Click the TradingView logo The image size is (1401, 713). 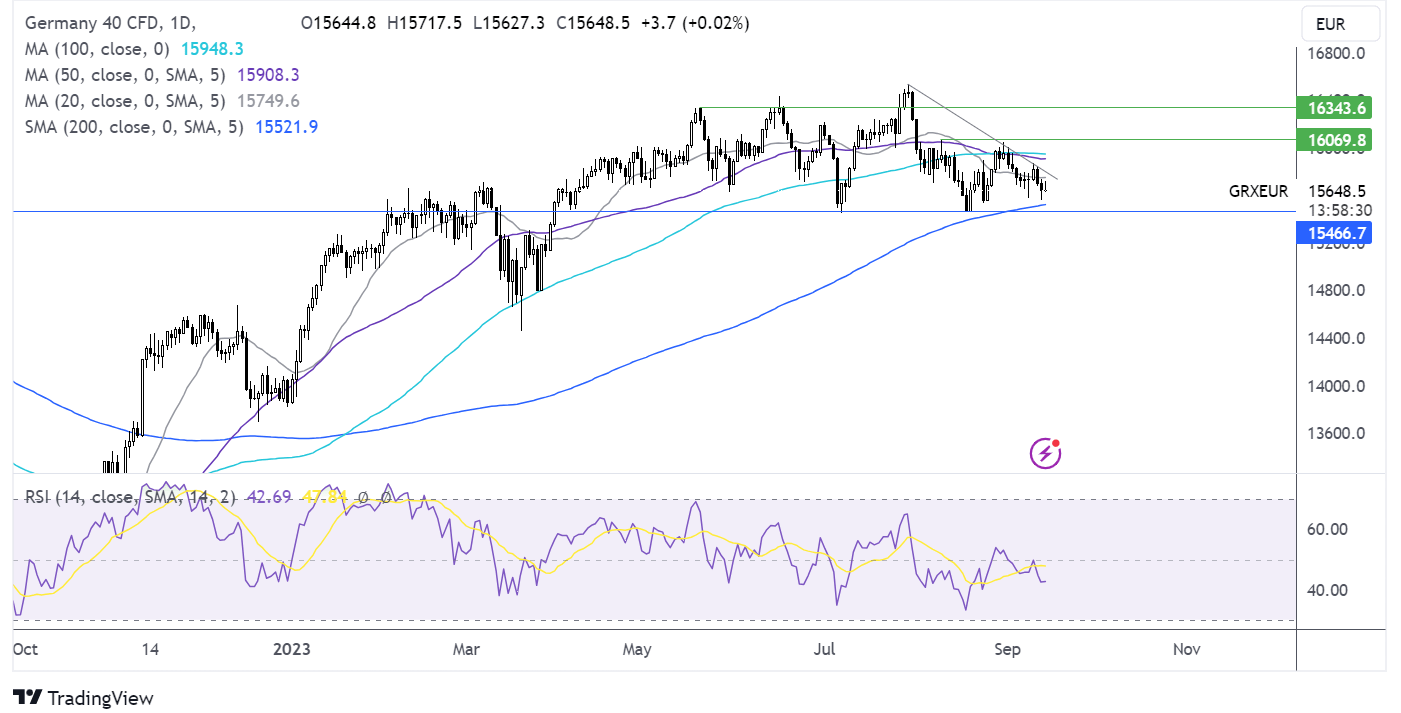(83, 697)
